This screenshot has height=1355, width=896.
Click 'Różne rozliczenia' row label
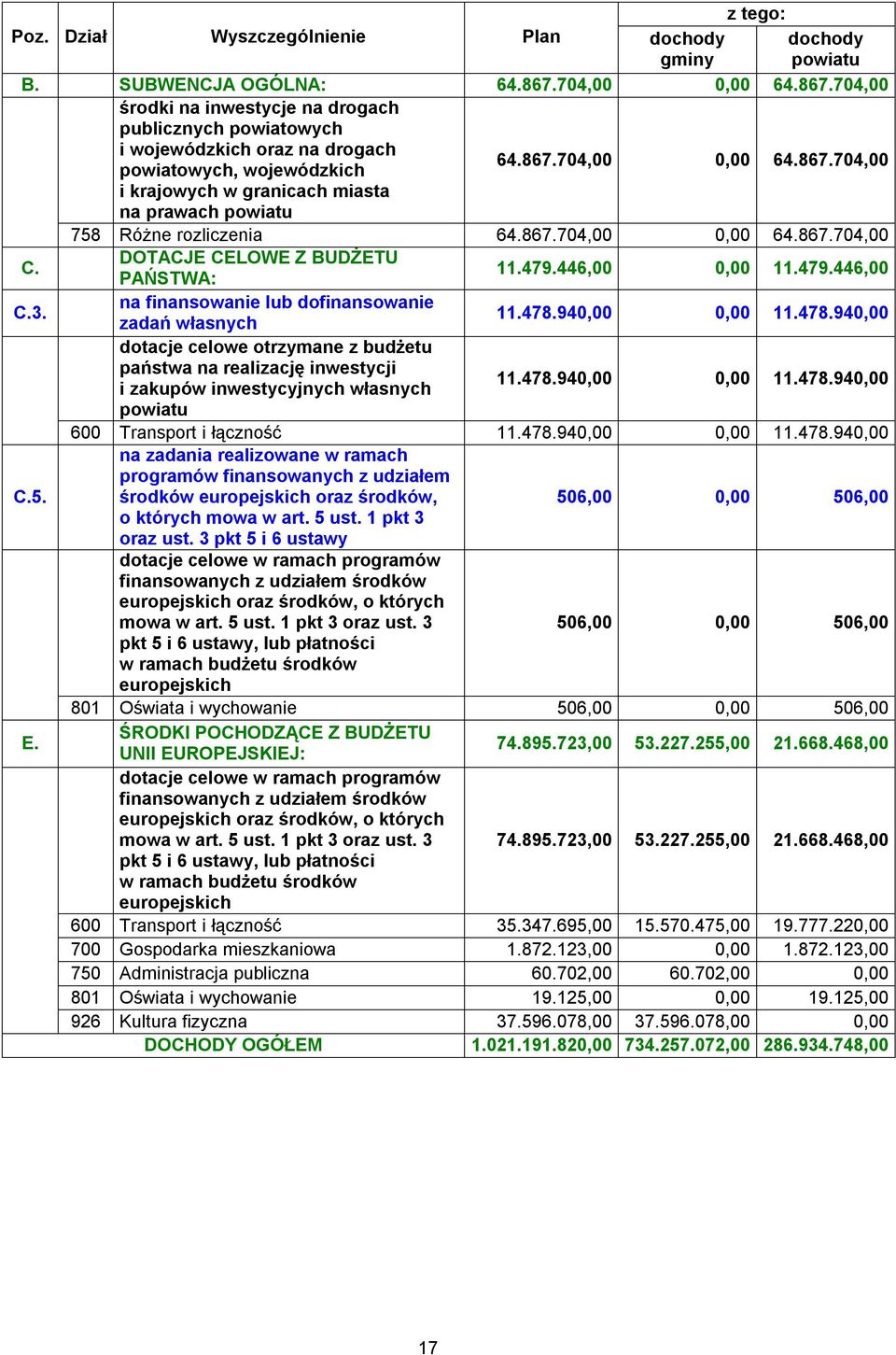pos(190,235)
